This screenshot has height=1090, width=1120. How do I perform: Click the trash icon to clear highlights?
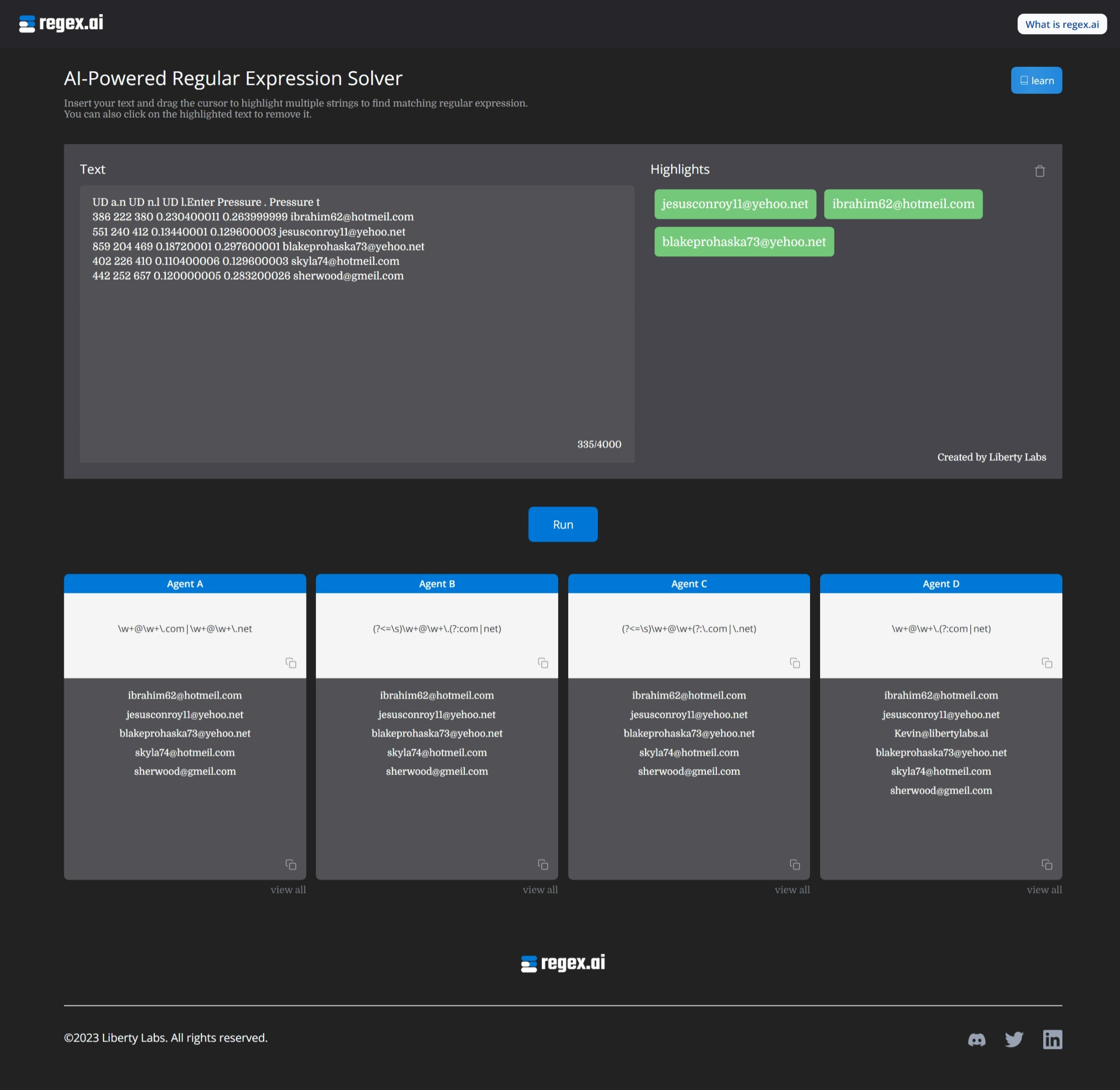[1039, 171]
